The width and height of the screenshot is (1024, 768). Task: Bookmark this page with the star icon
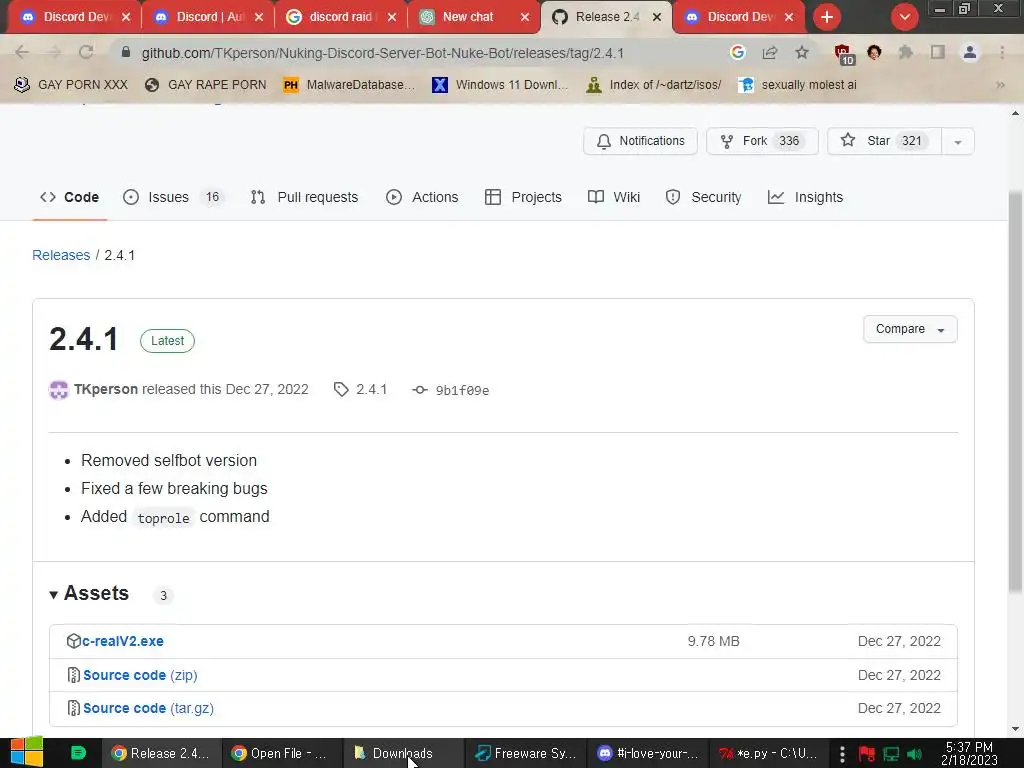click(x=802, y=52)
